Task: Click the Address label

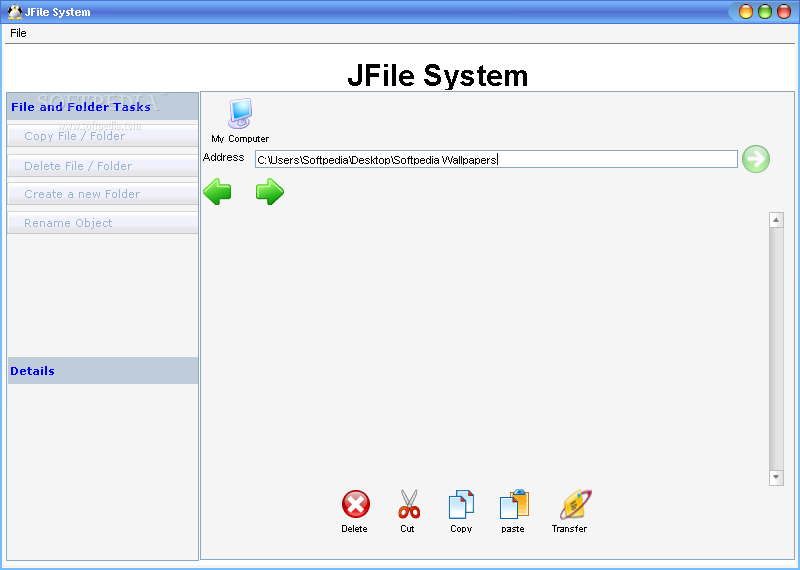Action: click(223, 157)
